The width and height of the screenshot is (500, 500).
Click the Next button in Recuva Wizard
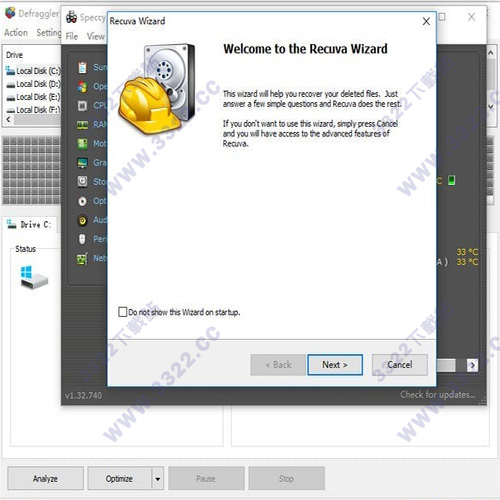click(335, 365)
